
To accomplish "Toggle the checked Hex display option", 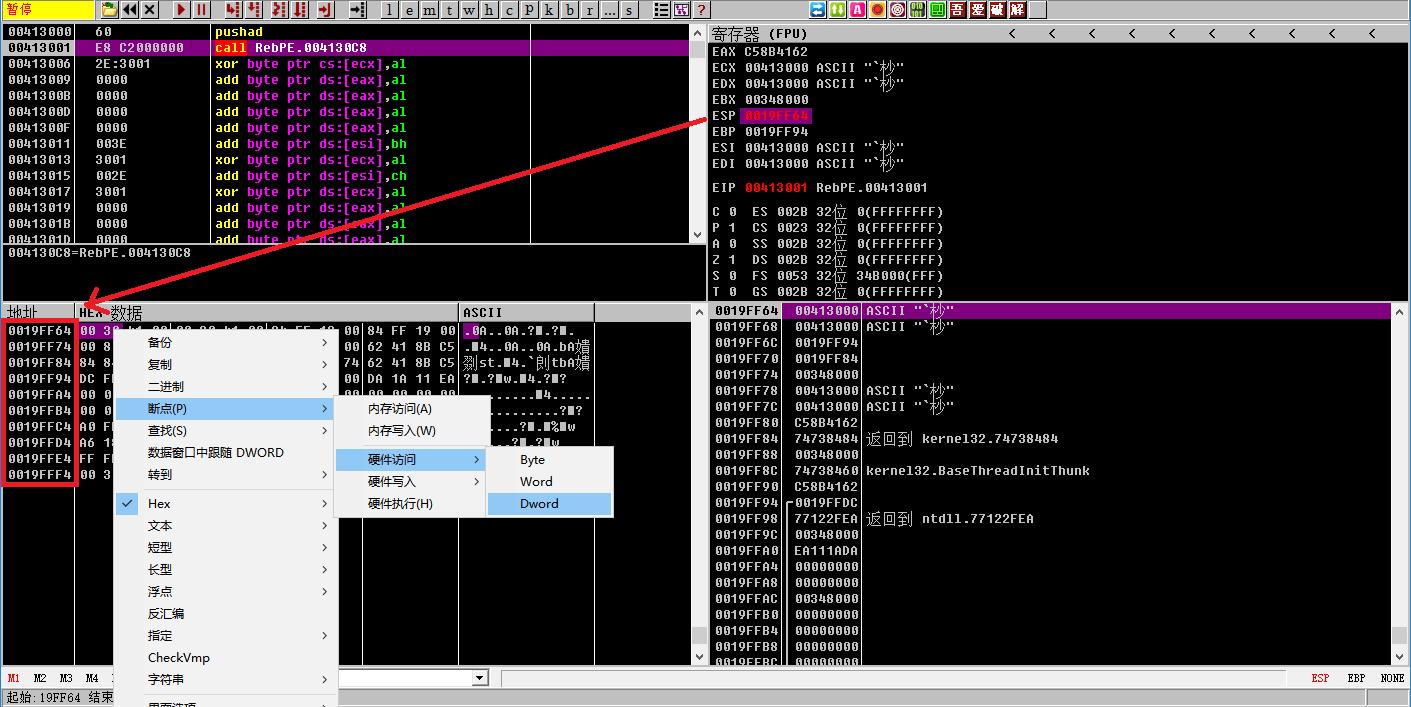I will 159,504.
